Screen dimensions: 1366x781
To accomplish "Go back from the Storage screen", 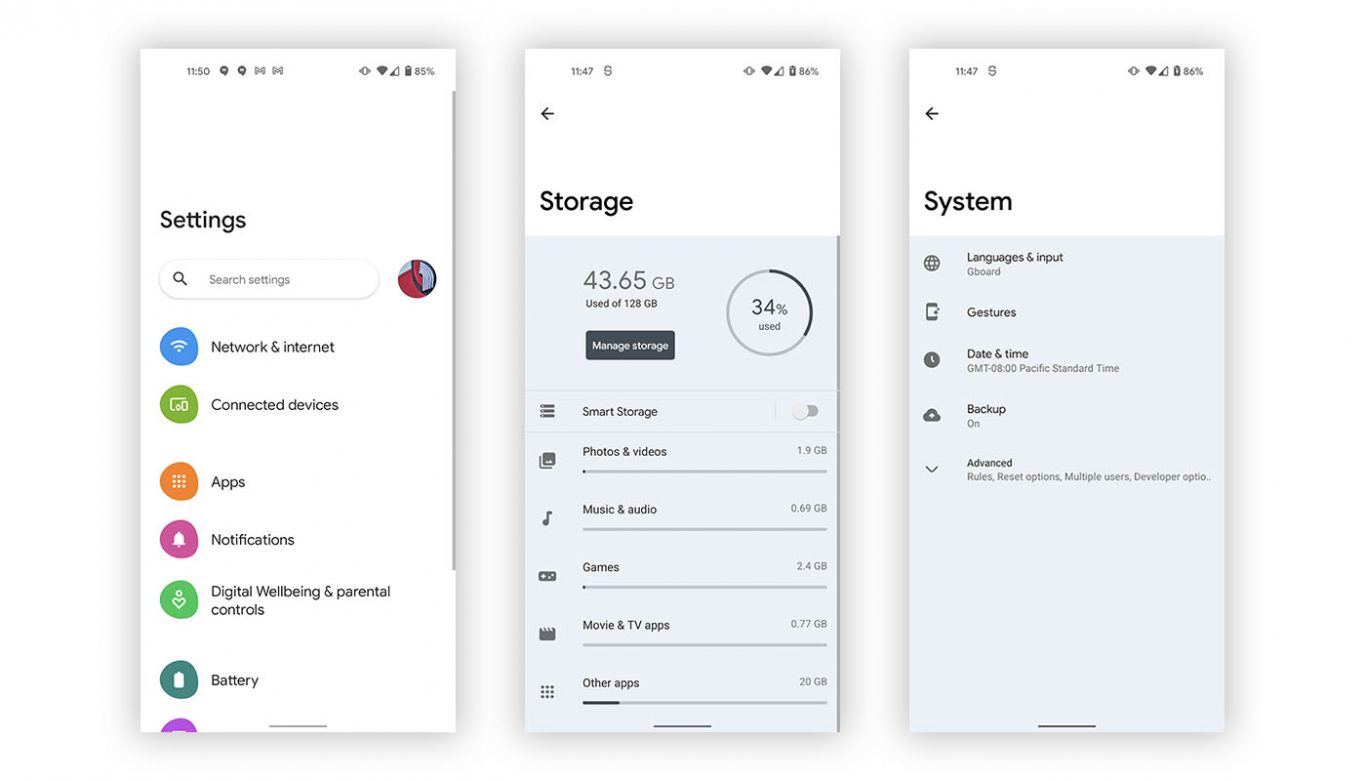I will point(547,114).
